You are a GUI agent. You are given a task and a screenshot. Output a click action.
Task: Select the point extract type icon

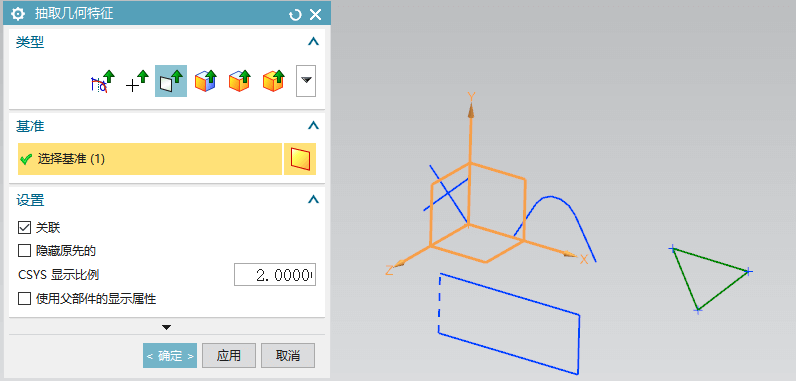(x=138, y=81)
